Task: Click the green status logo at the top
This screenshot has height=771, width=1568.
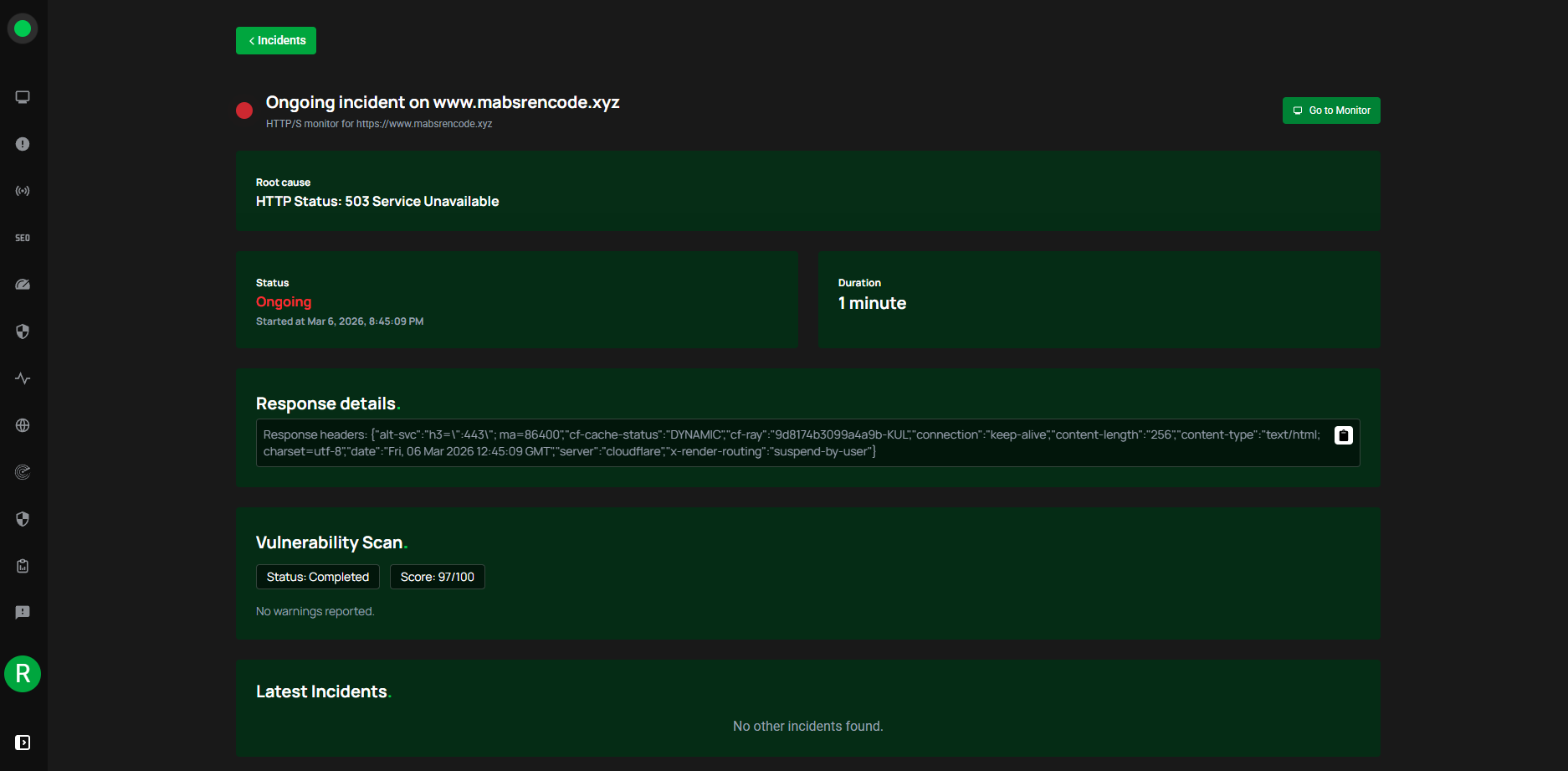Action: [x=23, y=28]
